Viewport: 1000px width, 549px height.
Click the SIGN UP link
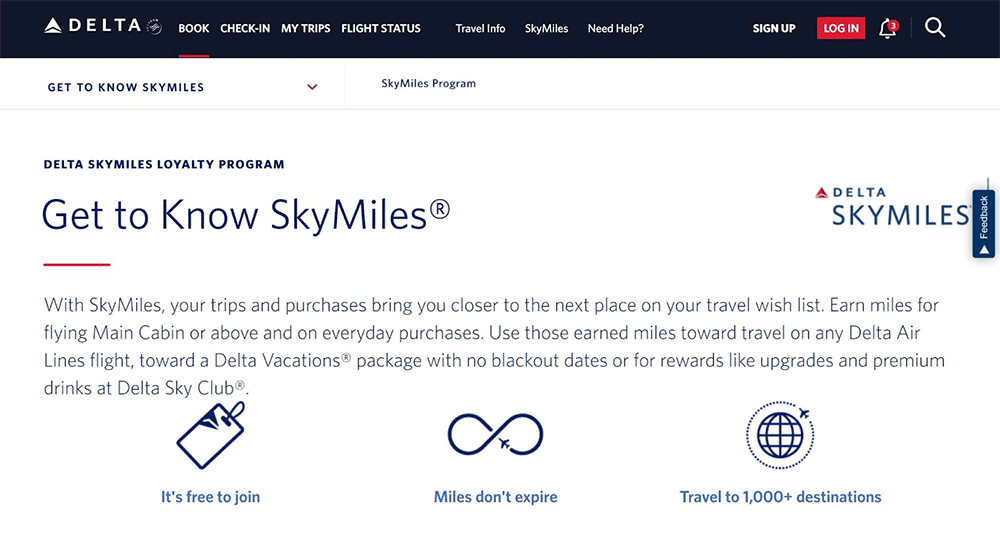coord(774,28)
